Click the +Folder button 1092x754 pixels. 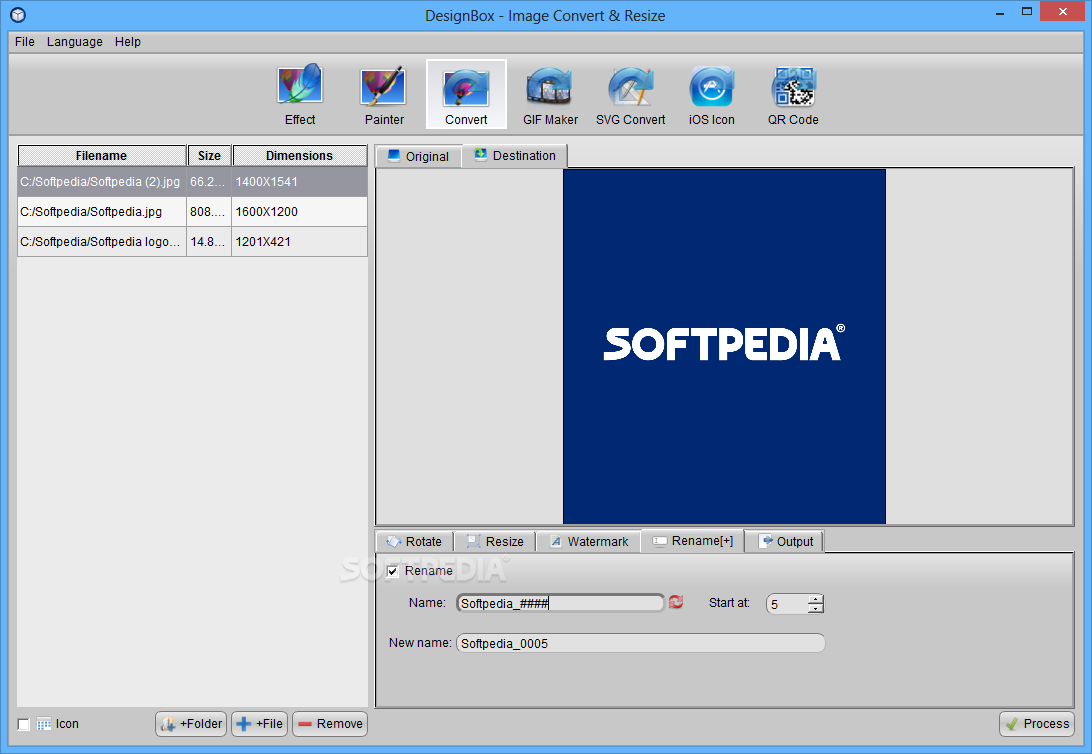pyautogui.click(x=192, y=724)
